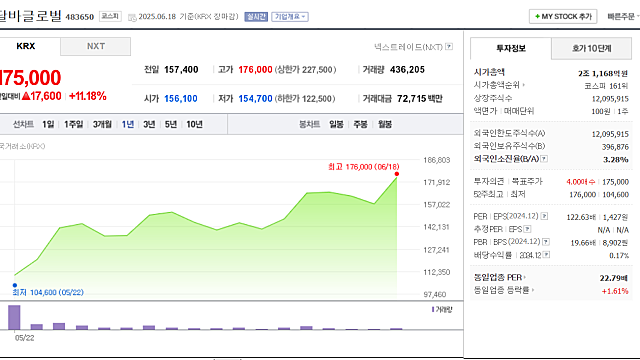Open the help icon beside 추정PER EPS
The height and width of the screenshot is (360, 640).
(x=527, y=229)
